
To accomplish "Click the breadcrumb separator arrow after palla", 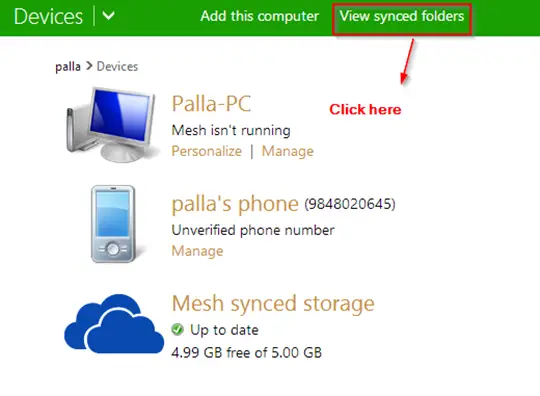I will point(89,66).
